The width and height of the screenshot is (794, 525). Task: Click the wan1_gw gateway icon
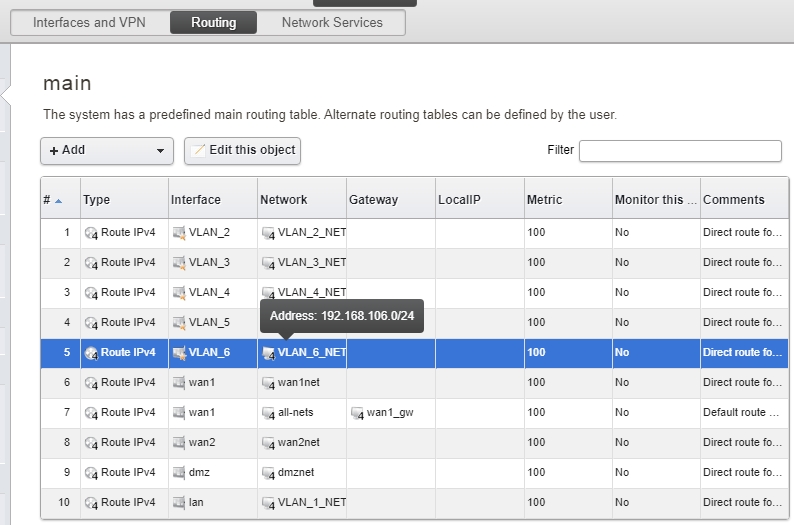click(356, 413)
